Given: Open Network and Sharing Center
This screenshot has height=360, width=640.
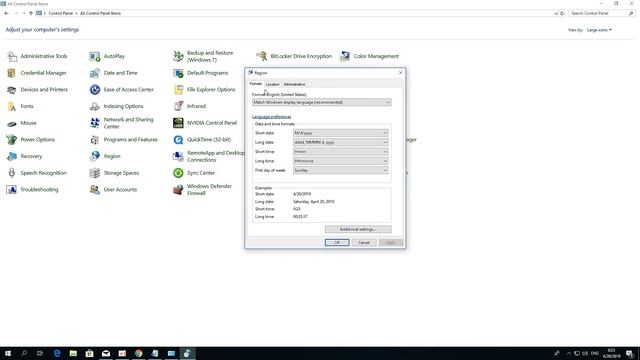Looking at the screenshot, I should [x=122, y=123].
